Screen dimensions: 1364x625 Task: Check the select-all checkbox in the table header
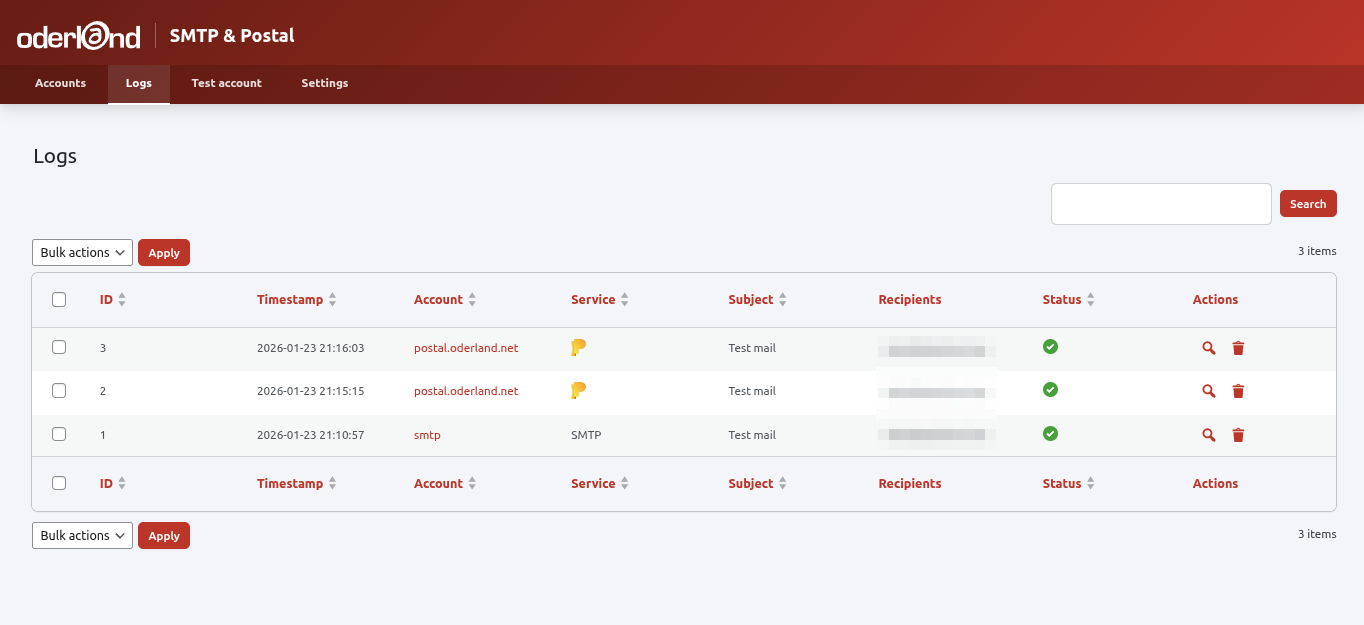tap(59, 299)
